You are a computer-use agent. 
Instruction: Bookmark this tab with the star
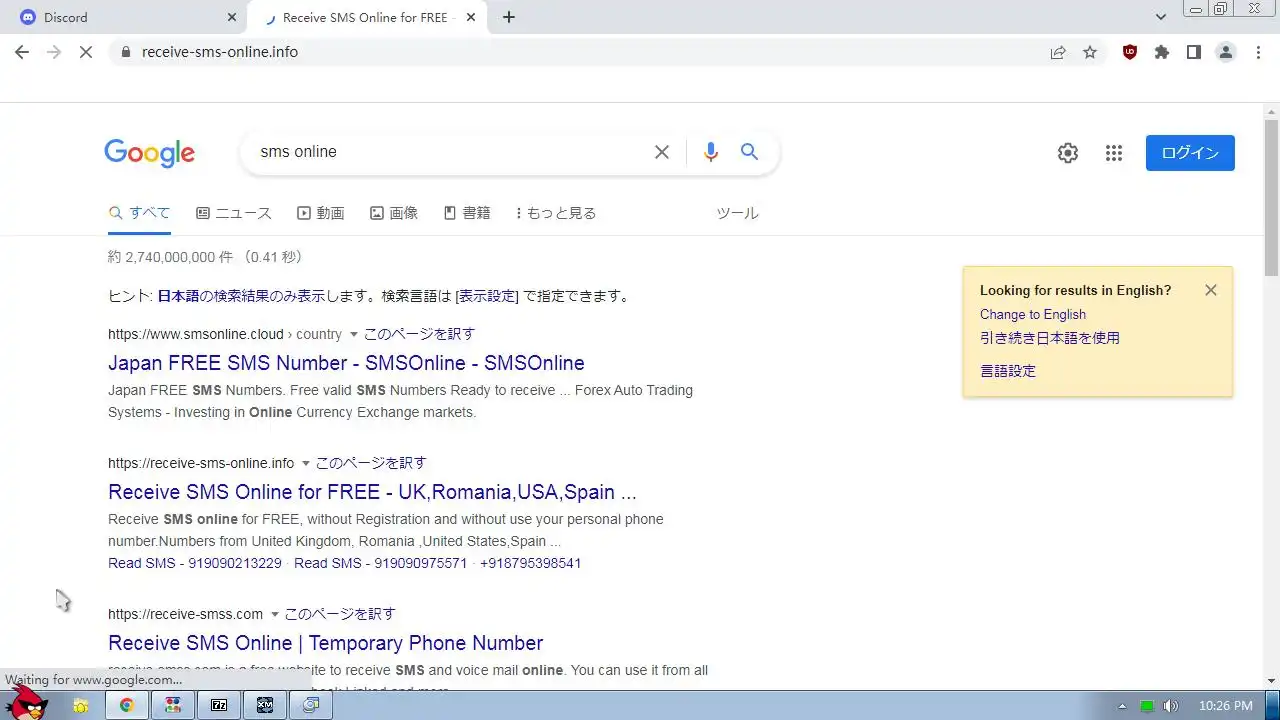(1090, 52)
